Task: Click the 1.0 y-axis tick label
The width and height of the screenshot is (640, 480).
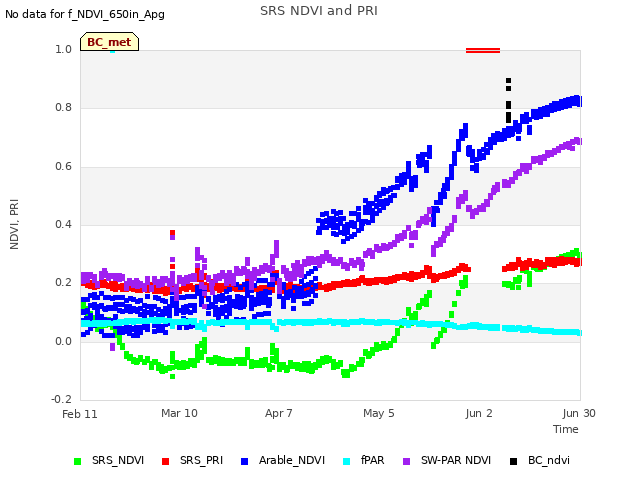Action: coord(63,49)
